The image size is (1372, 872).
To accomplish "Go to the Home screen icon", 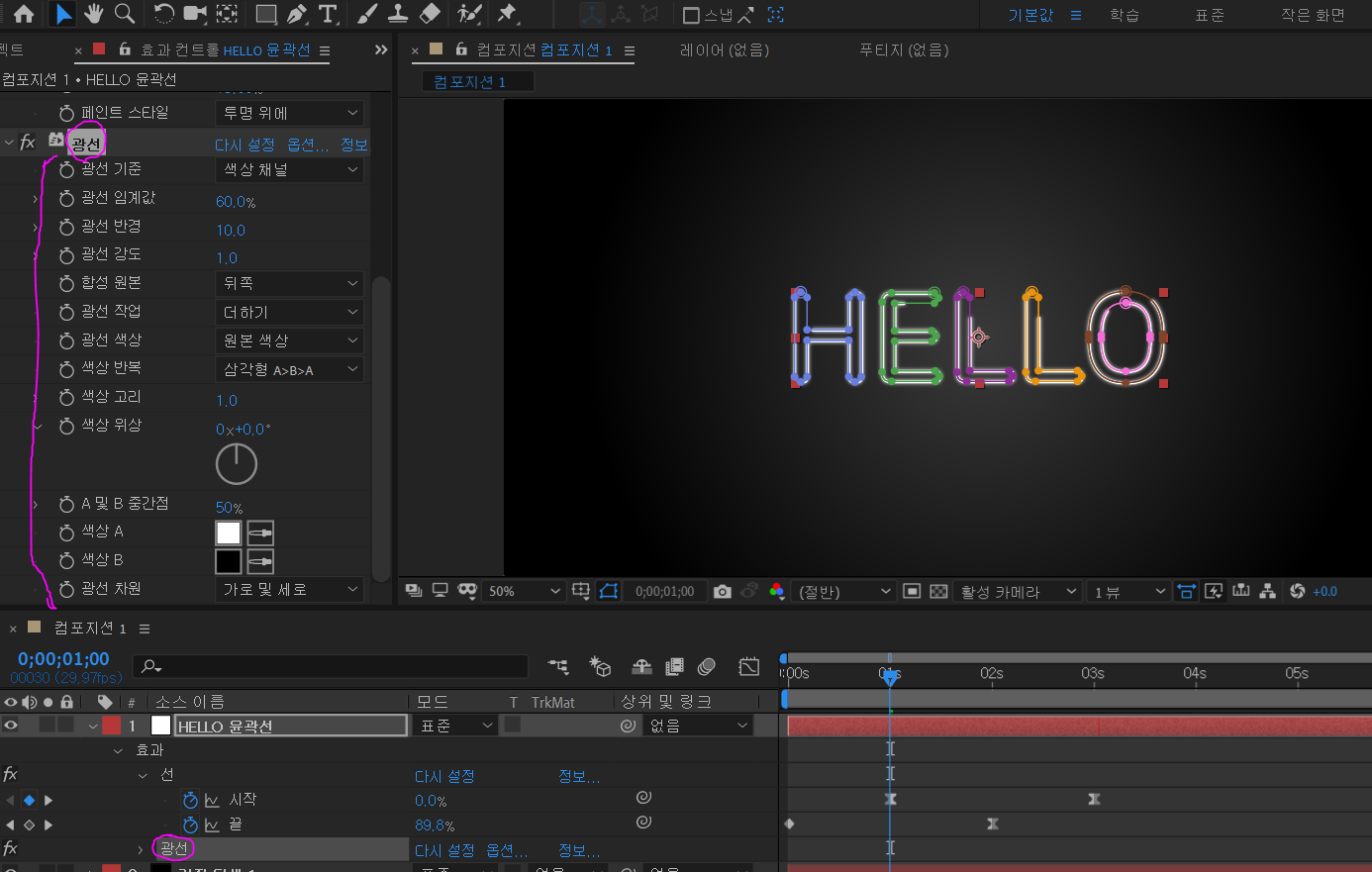I will coord(23,14).
